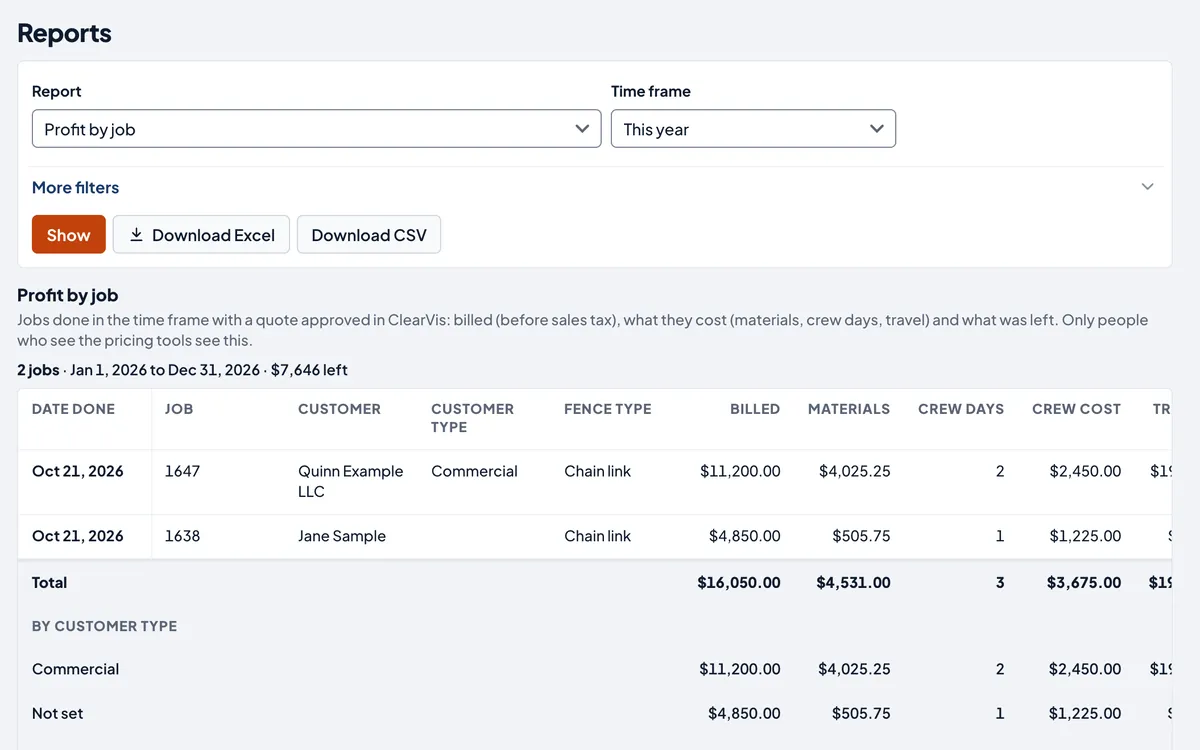Viewport: 1200px width, 750px height.
Task: Click the Time frame dropdown chevron arrow
Action: point(877,129)
